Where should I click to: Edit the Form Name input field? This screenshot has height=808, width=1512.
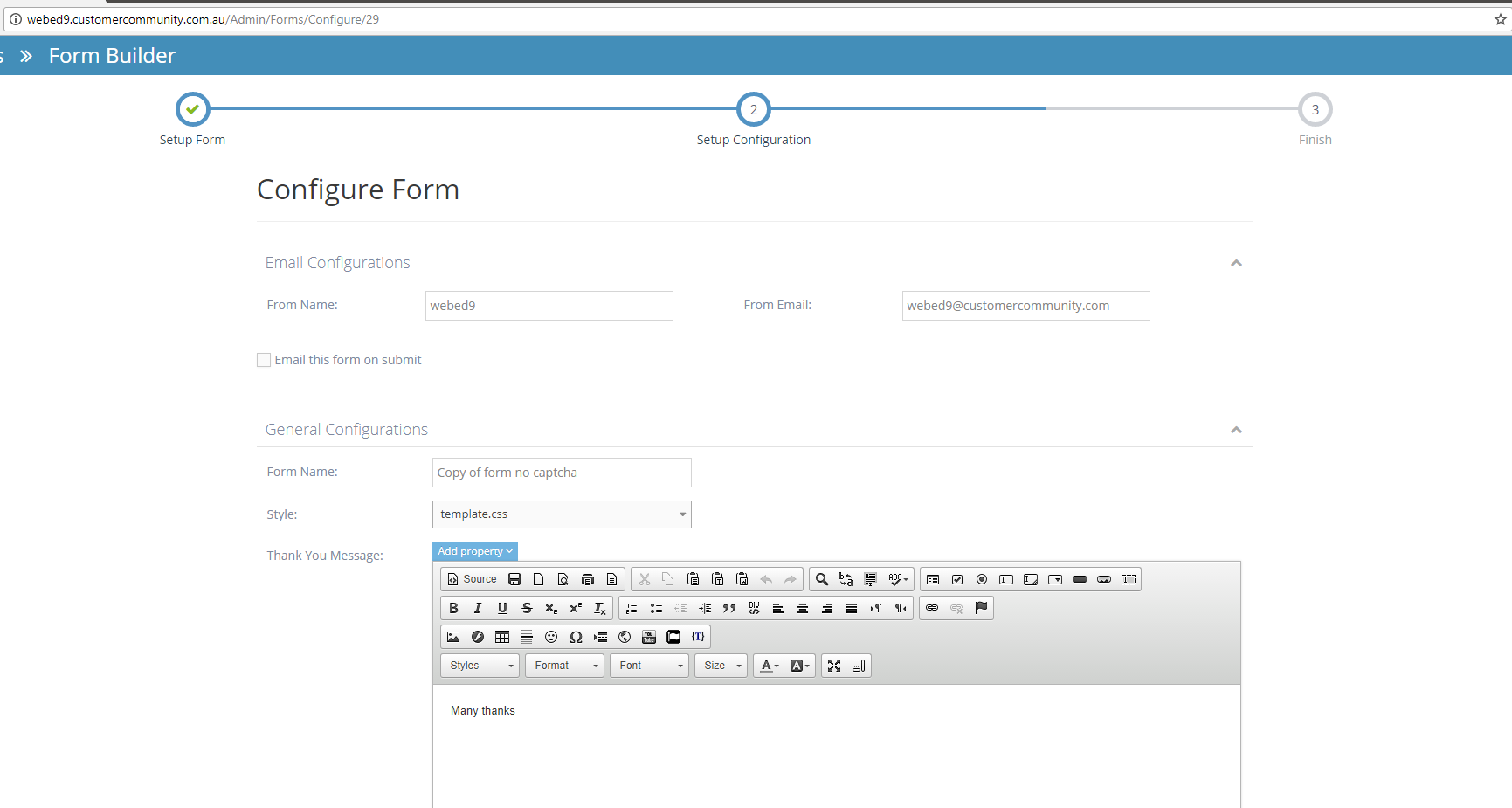click(x=561, y=472)
